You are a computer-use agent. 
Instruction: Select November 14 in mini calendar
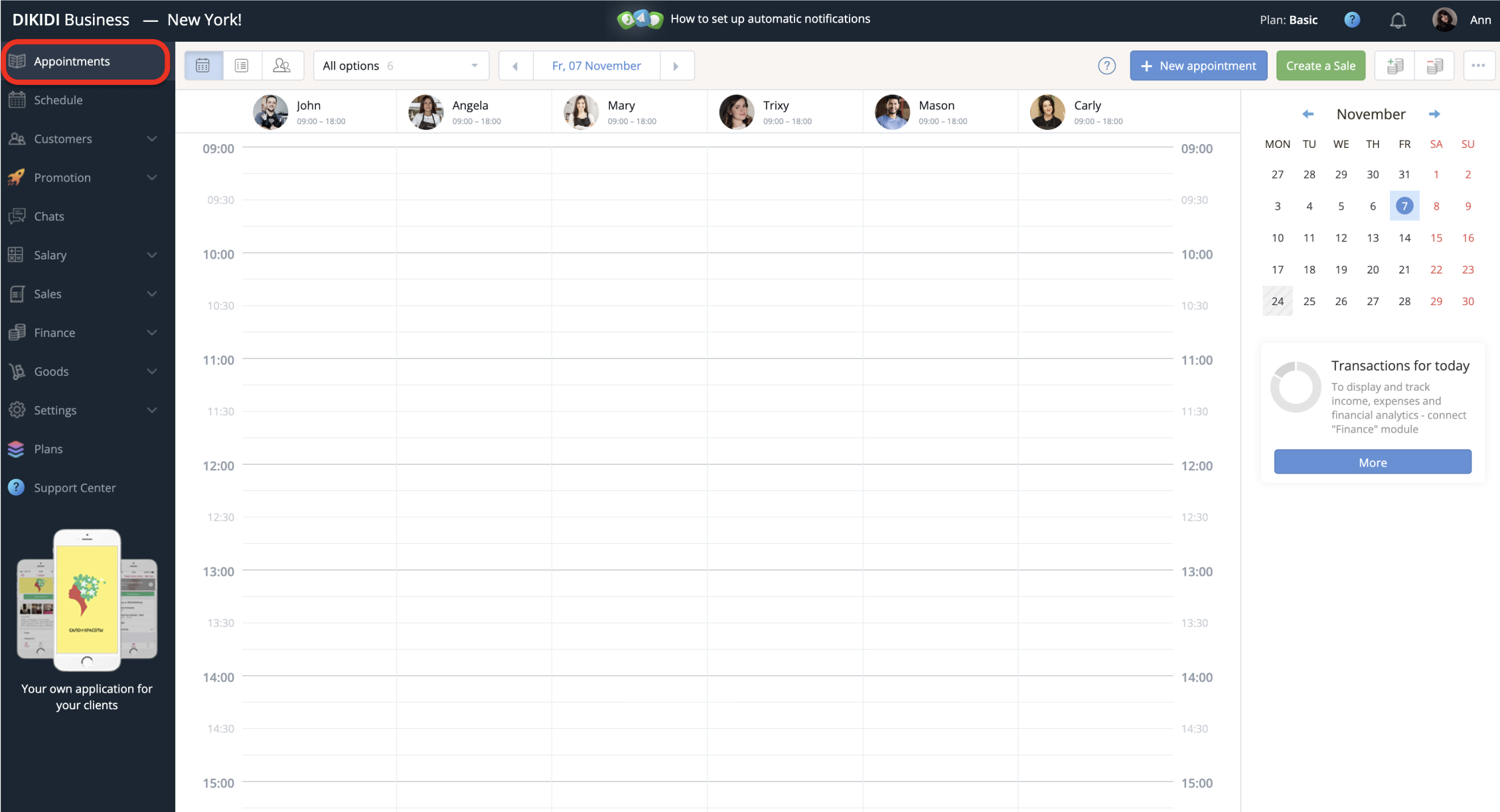pyautogui.click(x=1404, y=237)
